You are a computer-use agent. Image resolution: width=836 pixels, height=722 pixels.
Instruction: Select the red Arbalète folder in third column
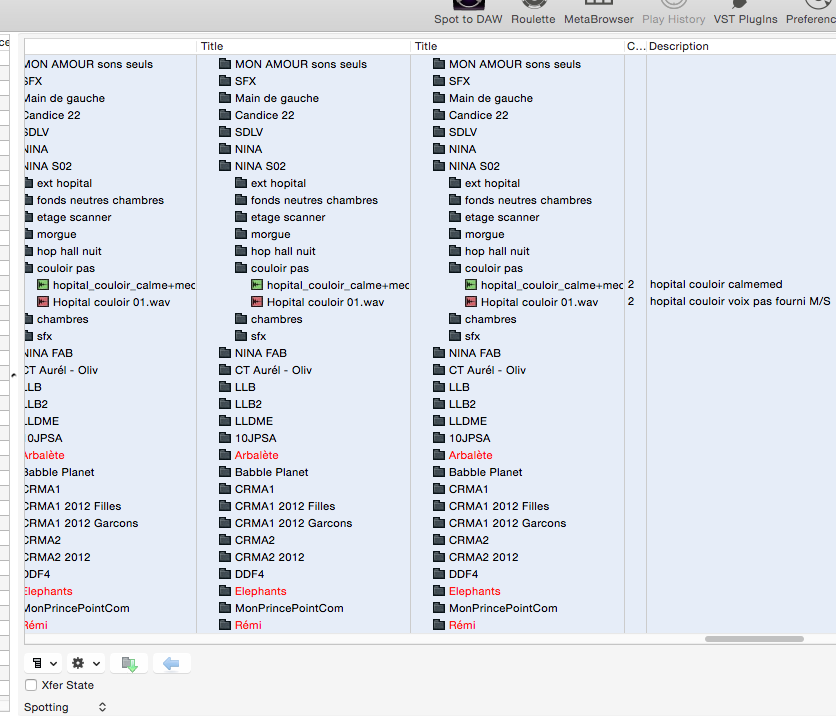tap(470, 455)
